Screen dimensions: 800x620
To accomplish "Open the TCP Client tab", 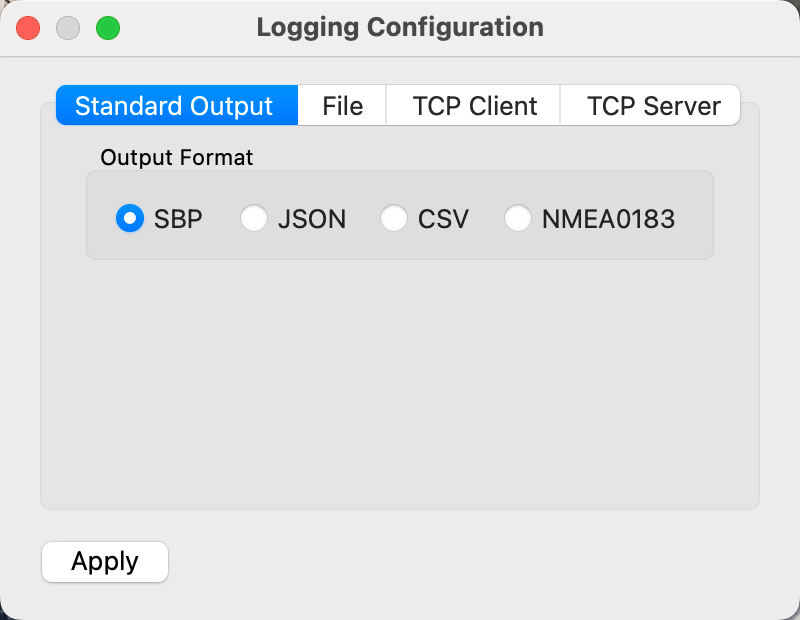I will 474,106.
